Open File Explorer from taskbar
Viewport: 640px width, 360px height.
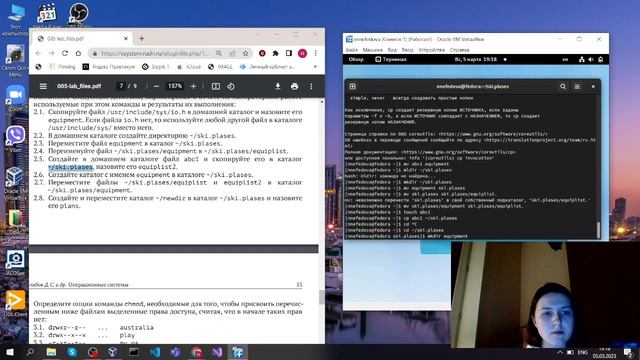point(51,352)
